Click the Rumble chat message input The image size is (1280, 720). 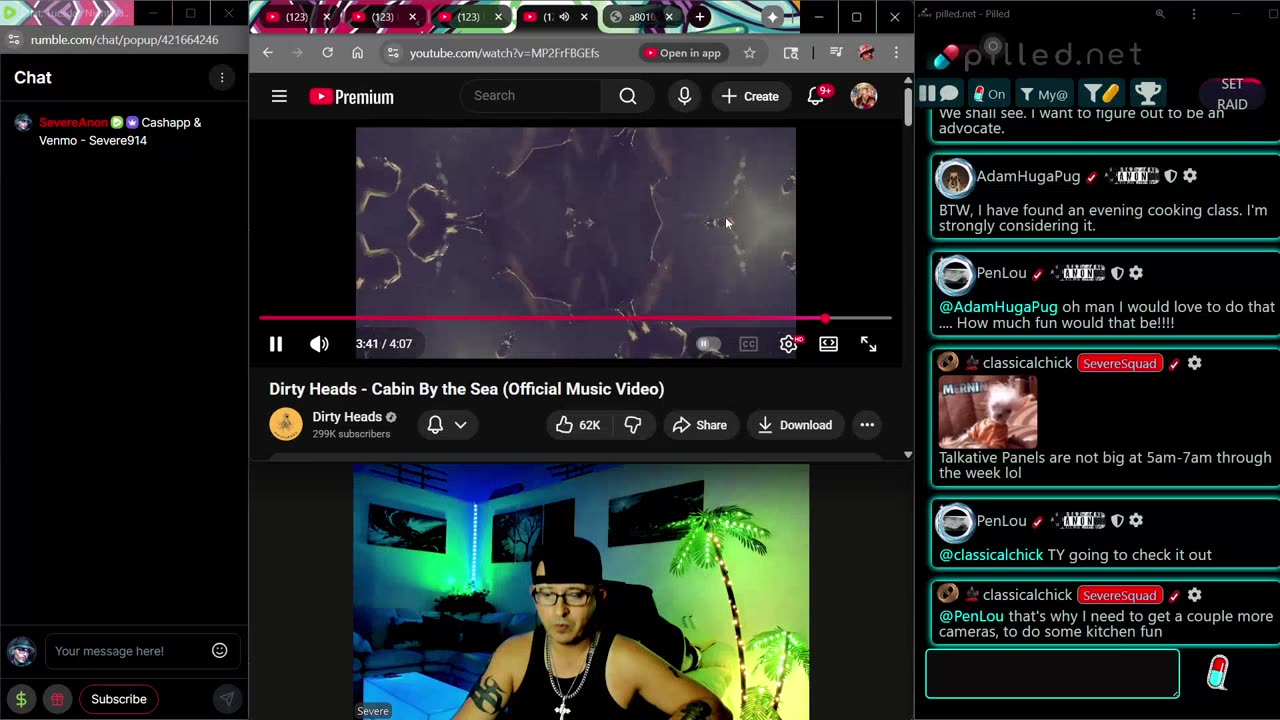point(127,651)
